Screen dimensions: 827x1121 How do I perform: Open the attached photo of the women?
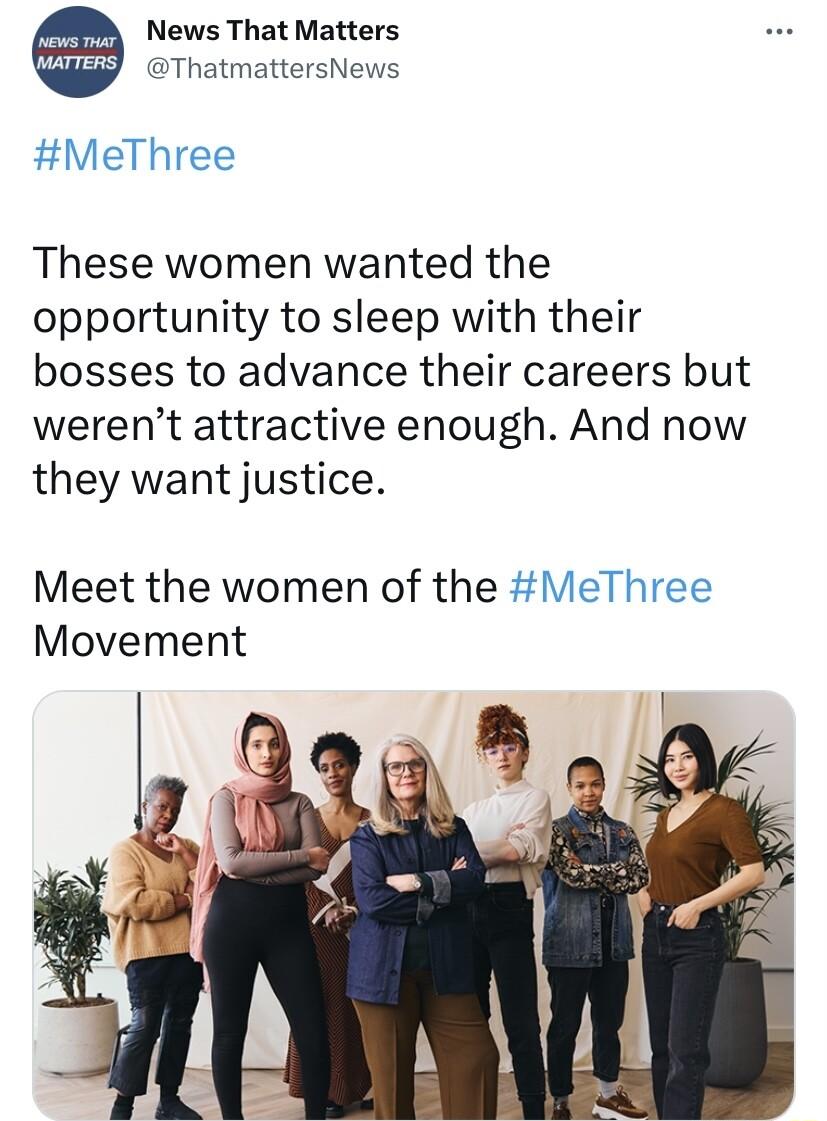[413, 900]
